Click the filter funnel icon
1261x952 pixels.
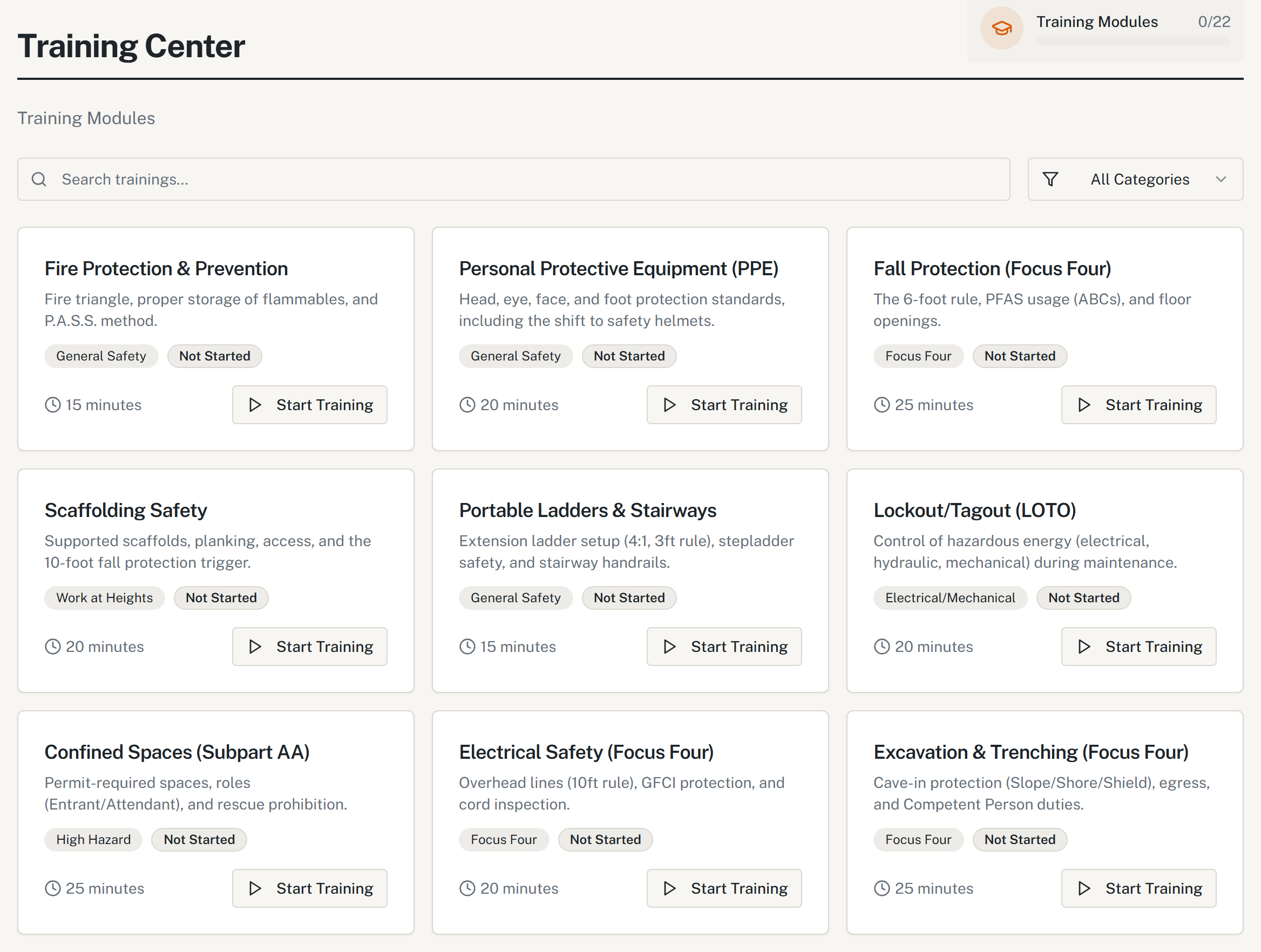pyautogui.click(x=1050, y=180)
